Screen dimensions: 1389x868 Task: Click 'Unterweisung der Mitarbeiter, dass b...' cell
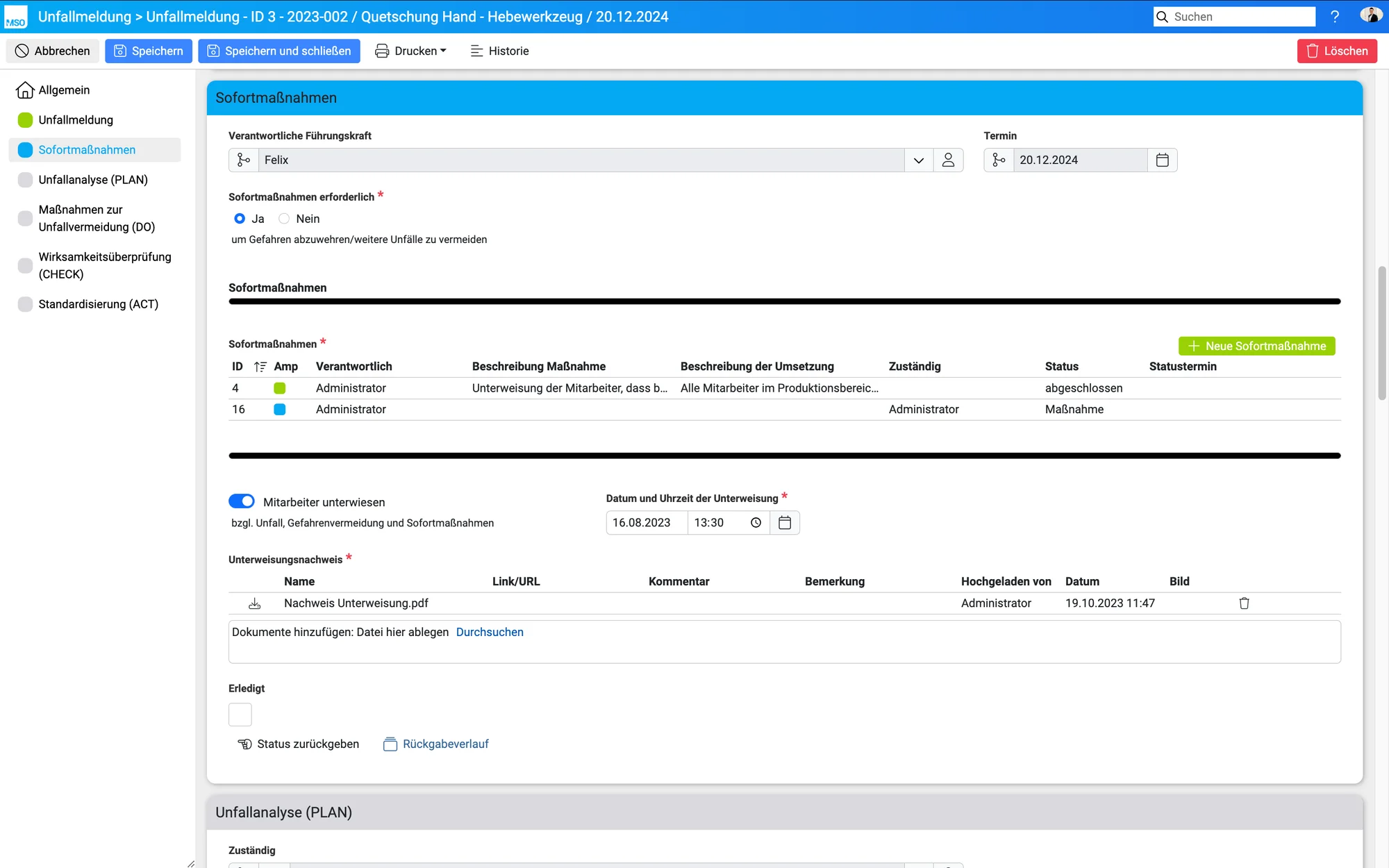[x=569, y=388]
